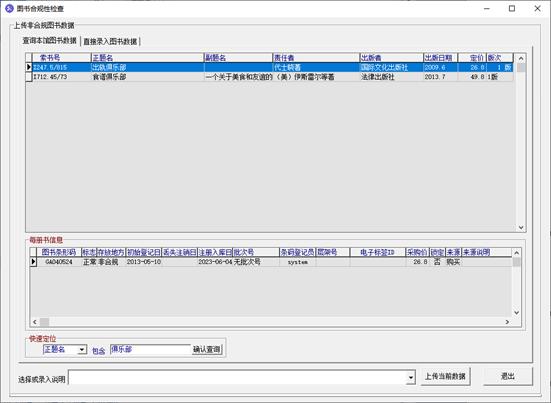Screen dimensions: 551x403
Task: Click the 上传当前数据 button
Action: [445, 377]
